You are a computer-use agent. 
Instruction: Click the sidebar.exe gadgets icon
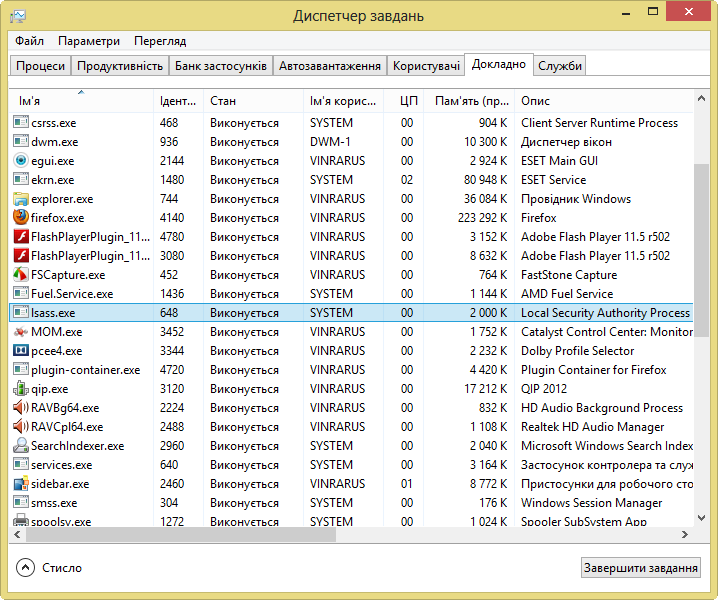point(21,483)
